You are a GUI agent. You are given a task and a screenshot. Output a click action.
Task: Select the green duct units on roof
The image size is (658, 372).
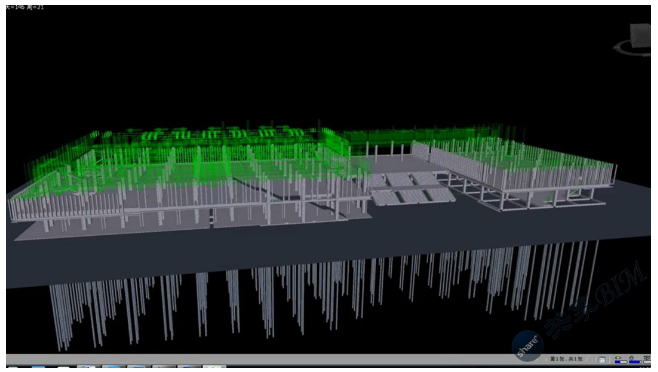click(218, 134)
